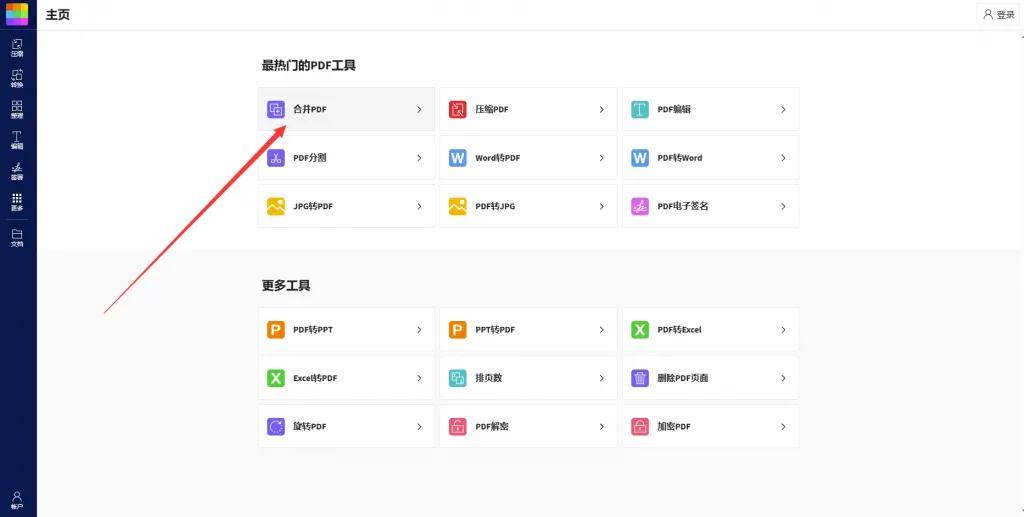Open the PDF解密 text label
This screenshot has height=517, width=1024.
coord(492,426)
